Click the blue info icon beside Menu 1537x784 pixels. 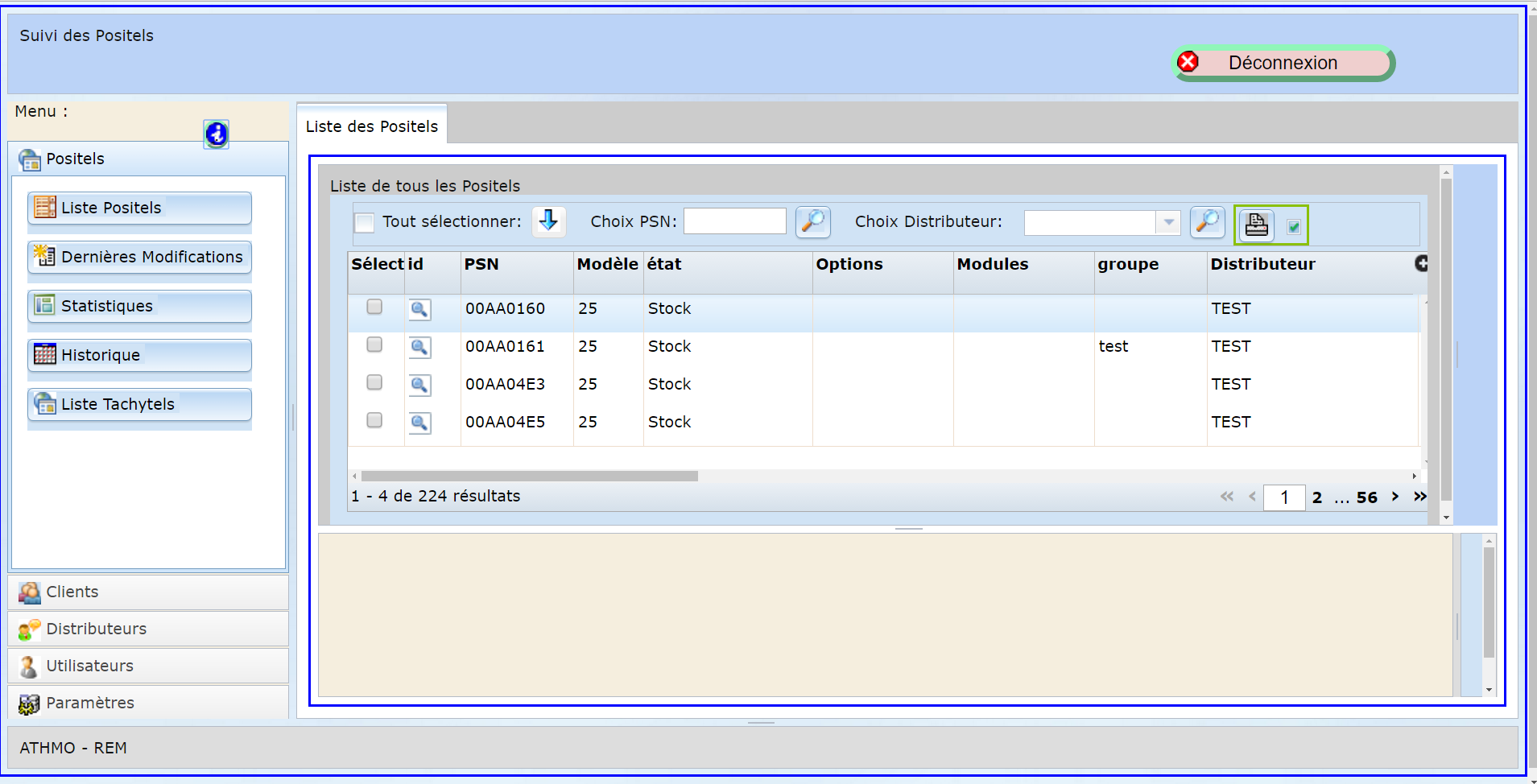point(216,134)
